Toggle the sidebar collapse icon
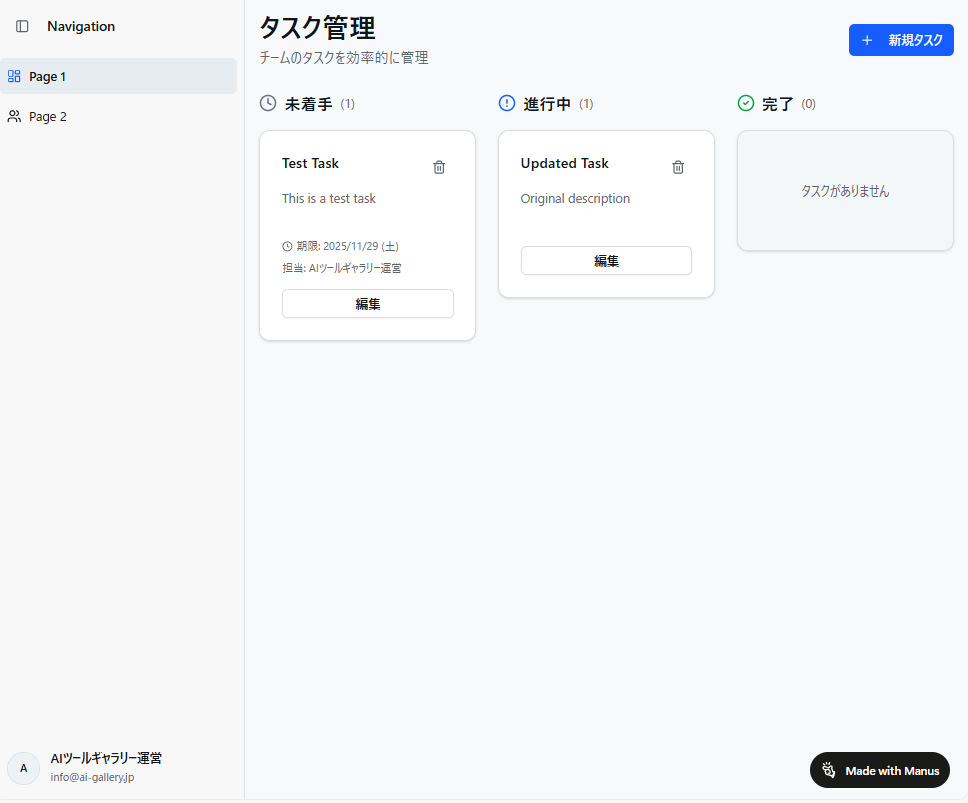The image size is (968, 803). [22, 26]
